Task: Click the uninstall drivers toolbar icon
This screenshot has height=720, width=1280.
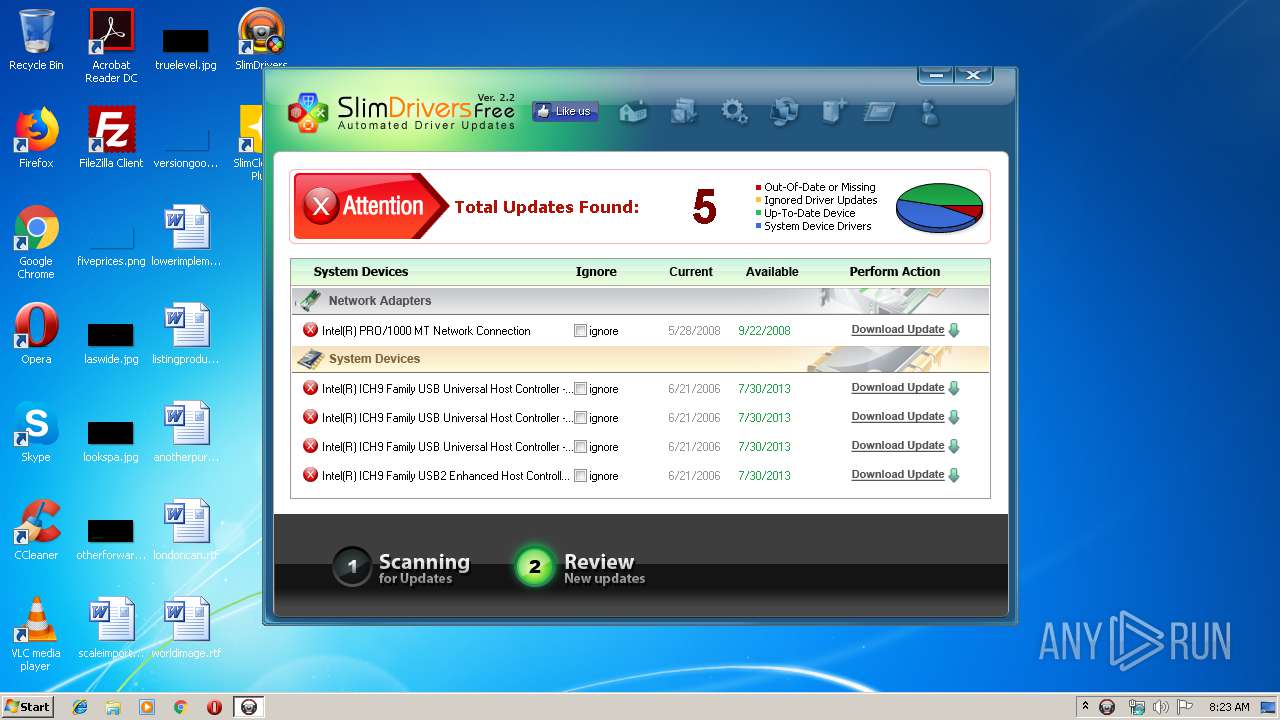Action: [684, 112]
